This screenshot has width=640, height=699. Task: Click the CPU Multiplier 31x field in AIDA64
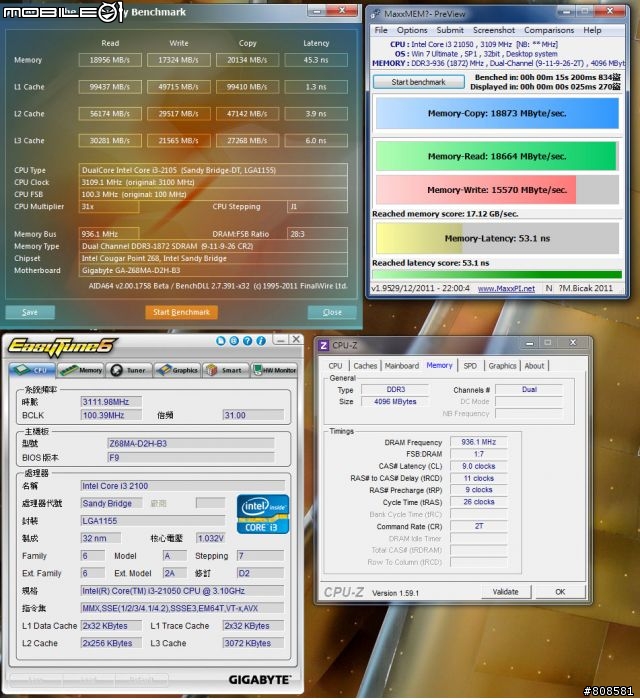click(109, 206)
